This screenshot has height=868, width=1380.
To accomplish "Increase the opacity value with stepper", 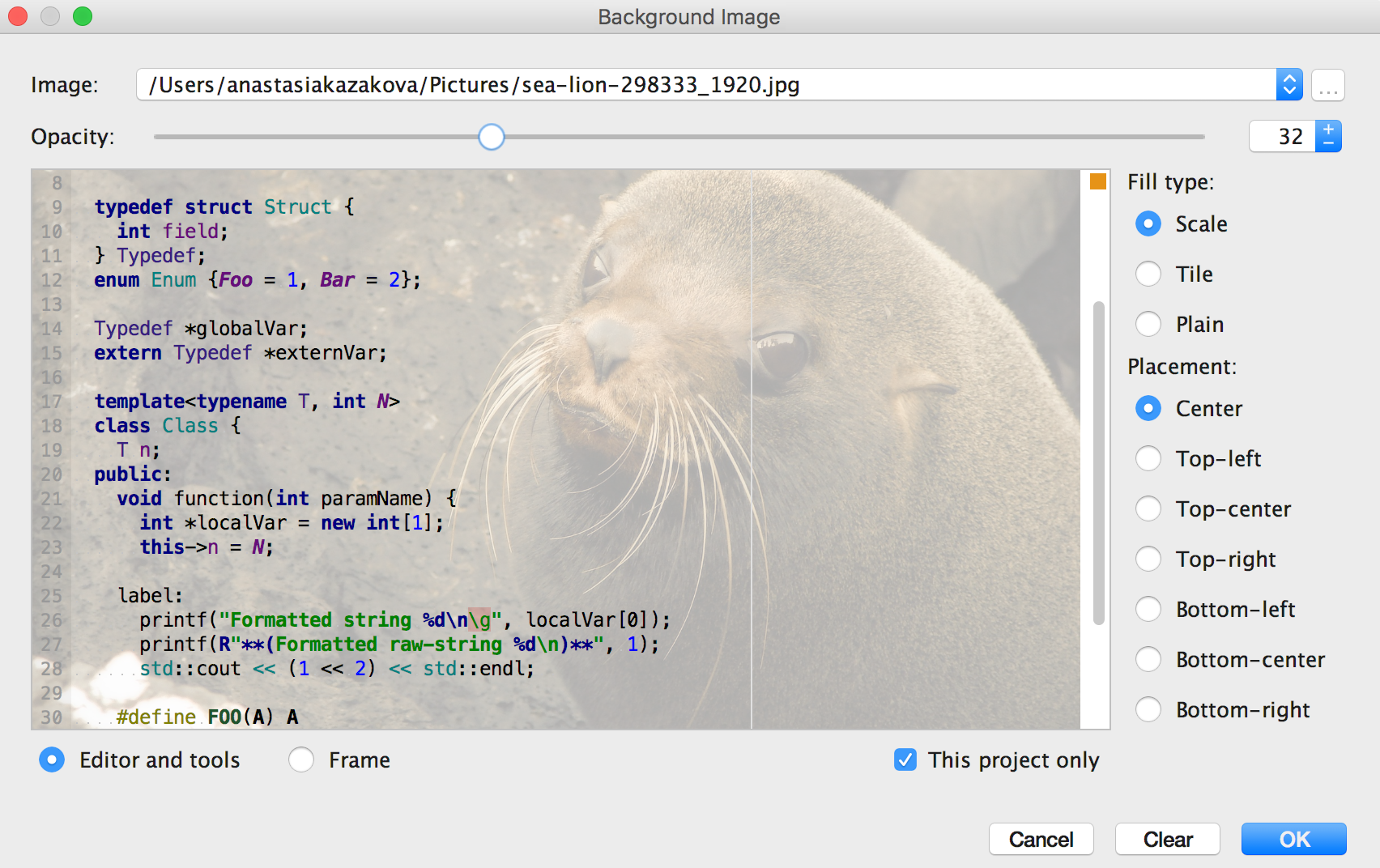I will pyautogui.click(x=1328, y=130).
